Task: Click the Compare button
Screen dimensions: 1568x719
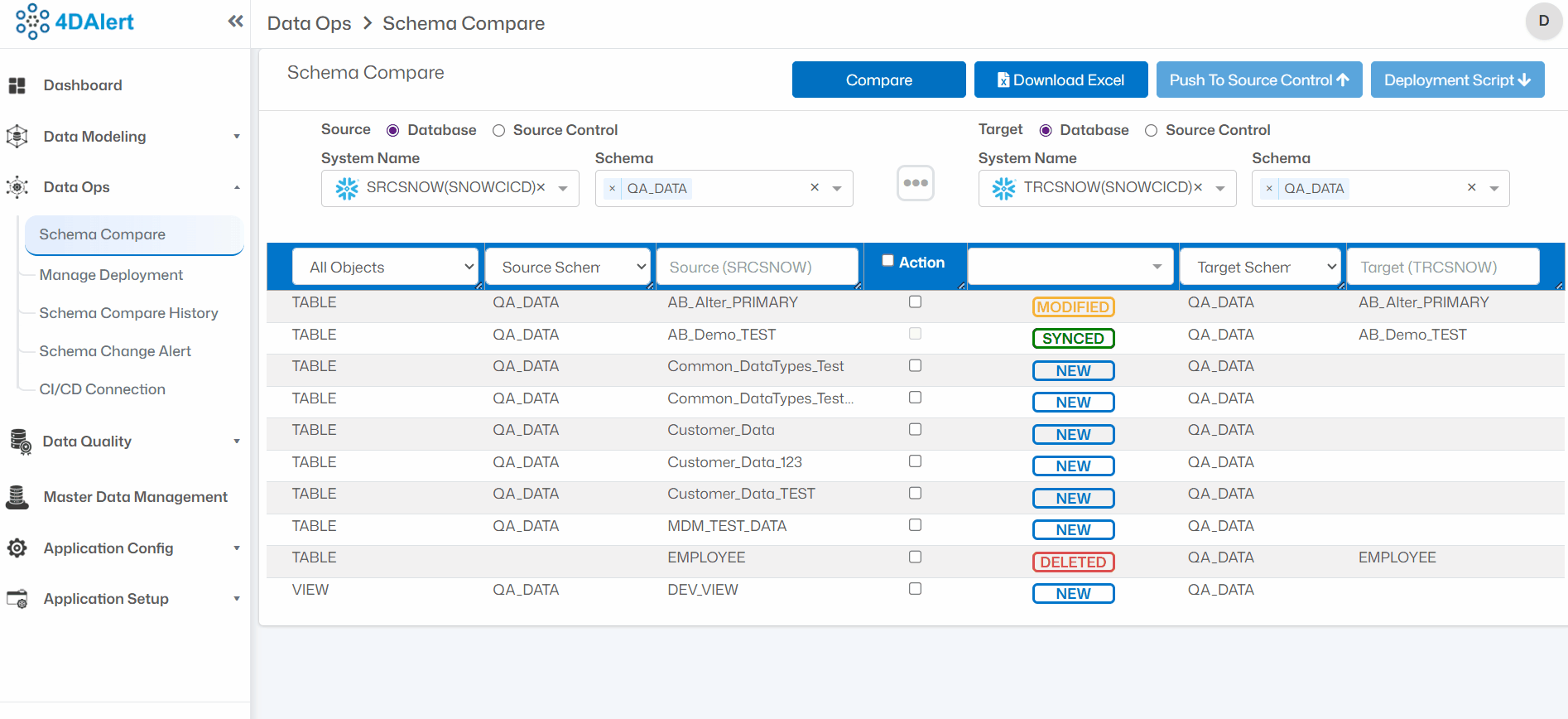Action: pyautogui.click(x=878, y=80)
